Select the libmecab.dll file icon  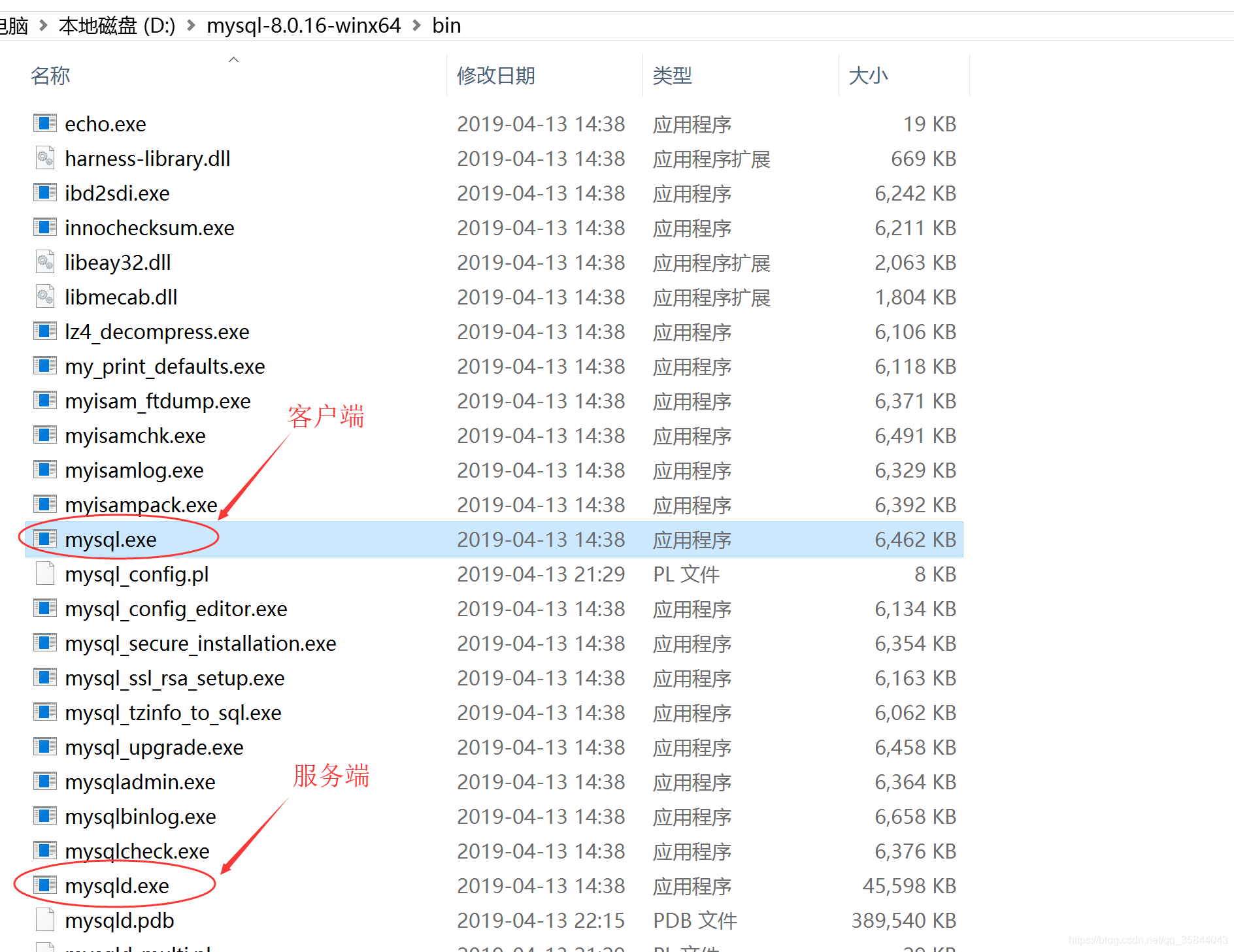[45, 296]
